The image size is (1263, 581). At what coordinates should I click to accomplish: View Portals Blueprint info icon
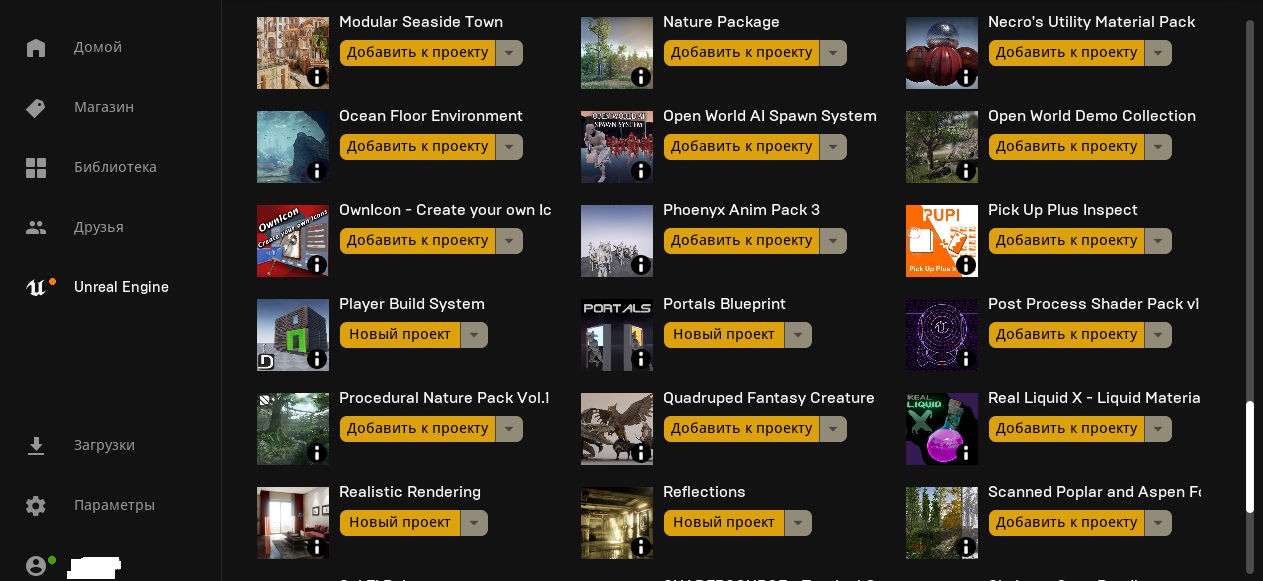[x=641, y=359]
